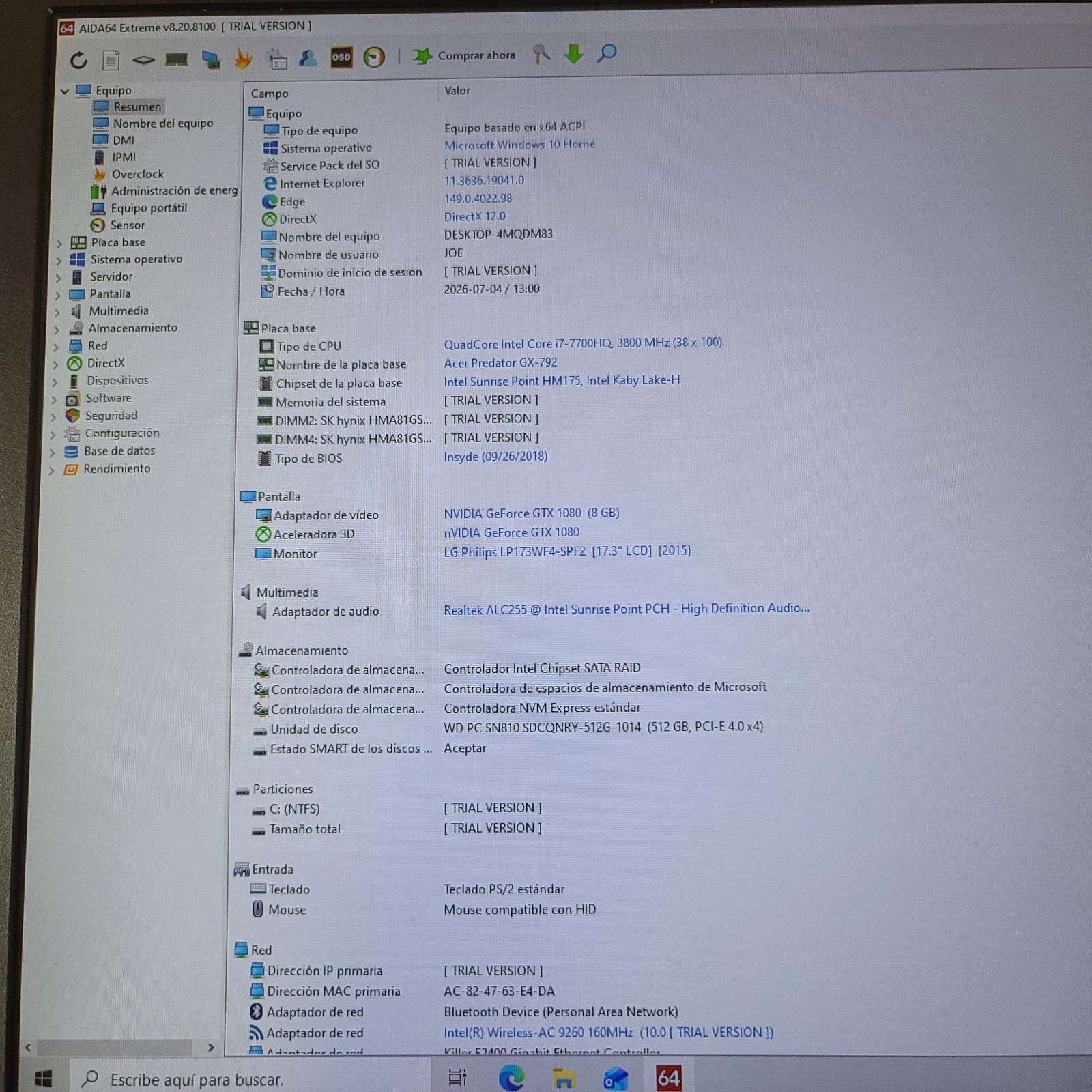This screenshot has height=1092, width=1092.
Task: Collapse the Equipo tree node
Action: coord(65,91)
